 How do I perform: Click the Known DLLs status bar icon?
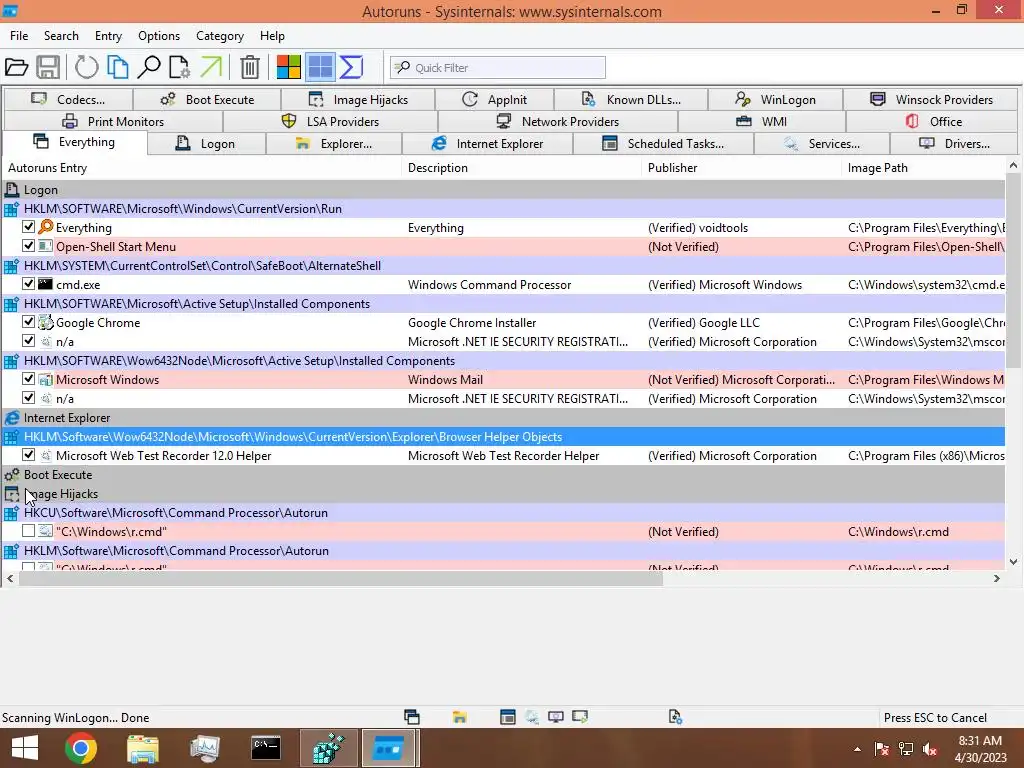(675, 717)
